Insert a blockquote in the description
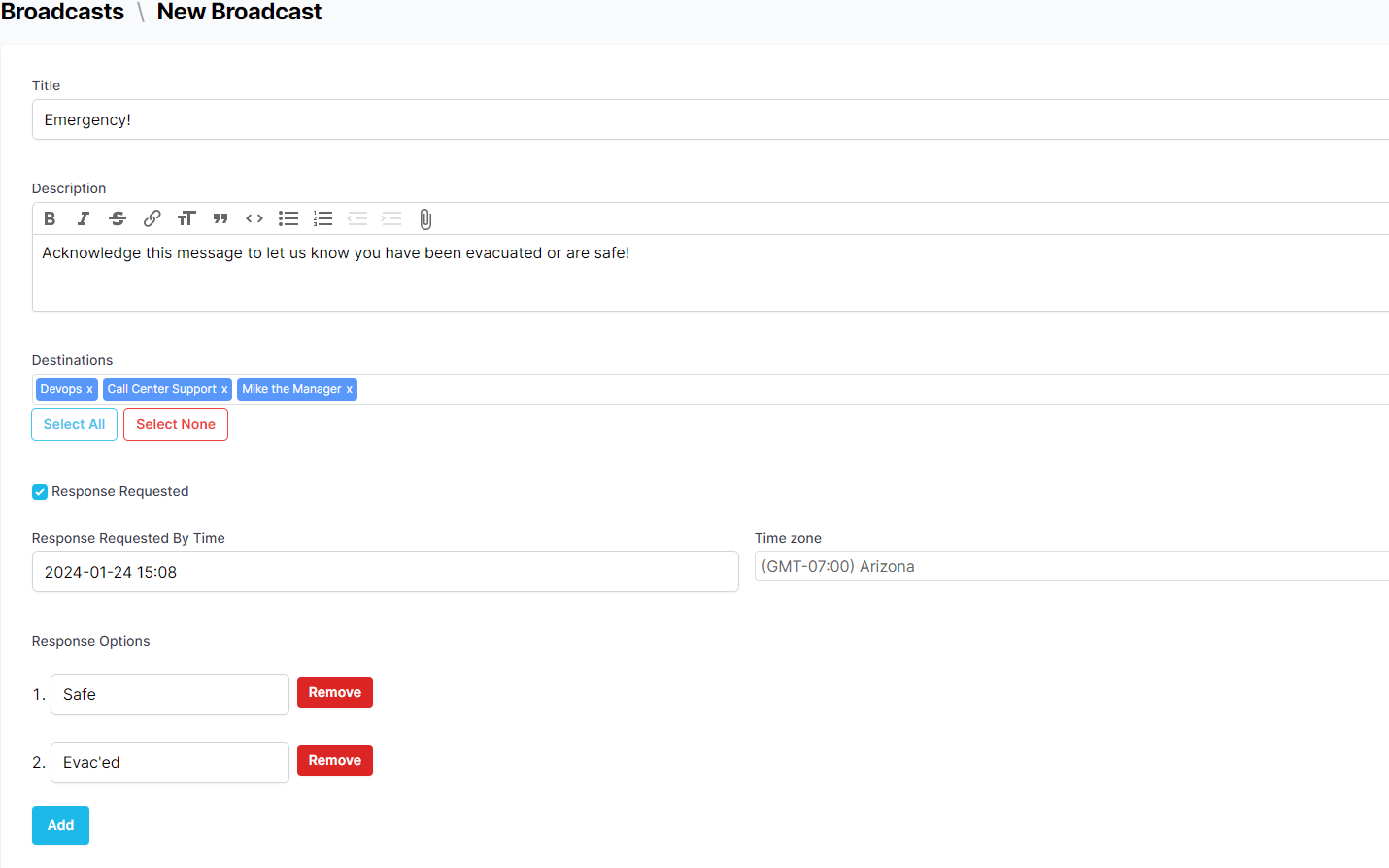This screenshot has height=868, width=1389. tap(220, 217)
